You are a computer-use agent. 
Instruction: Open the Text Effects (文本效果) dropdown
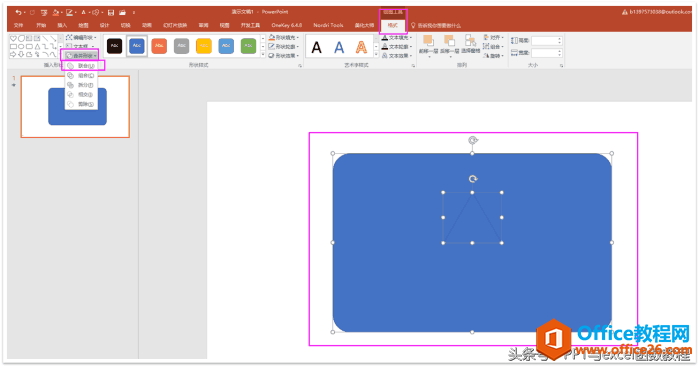pos(397,56)
